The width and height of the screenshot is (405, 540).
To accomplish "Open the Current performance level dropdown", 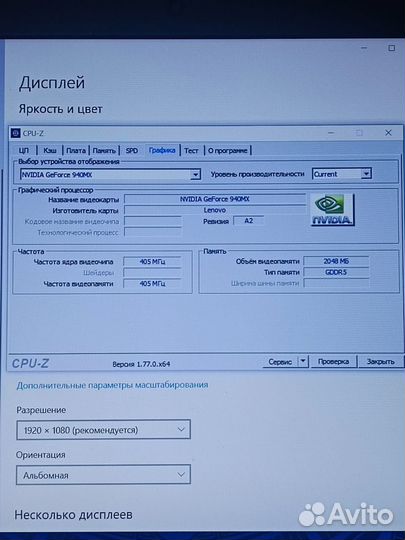I will point(366,174).
